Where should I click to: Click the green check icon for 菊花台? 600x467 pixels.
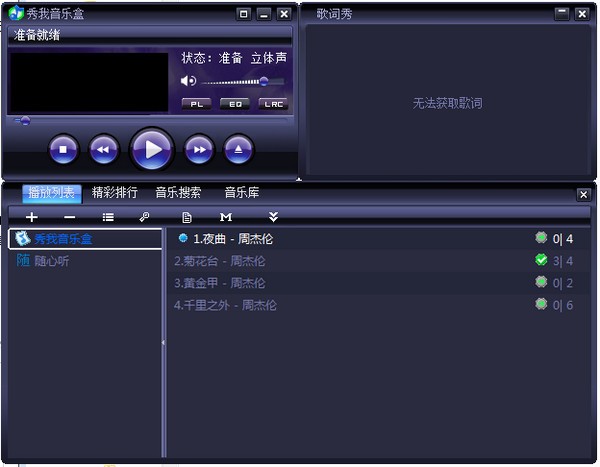[541, 260]
